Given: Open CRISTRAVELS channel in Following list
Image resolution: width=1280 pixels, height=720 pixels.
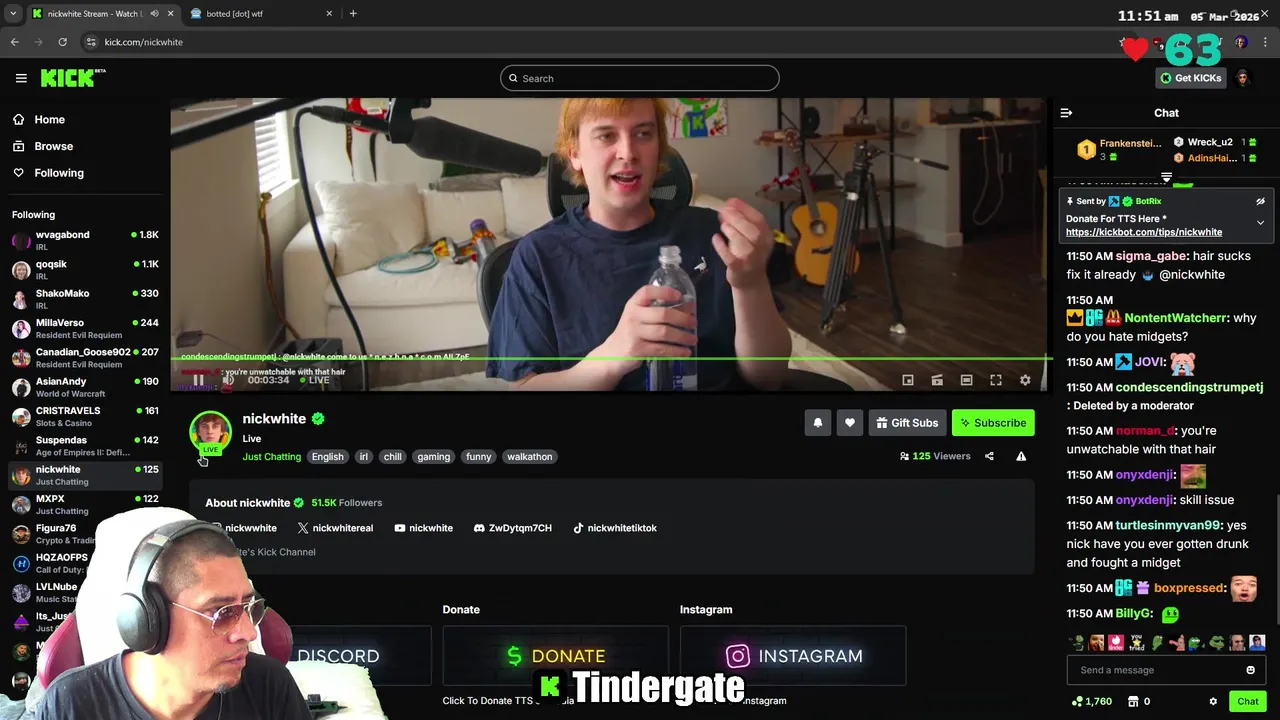Looking at the screenshot, I should coord(85,416).
